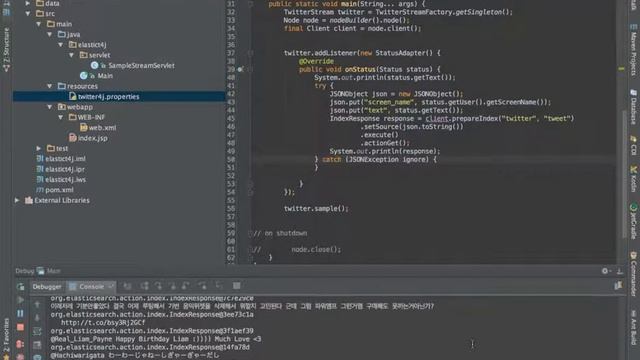640x360 pixels.
Task: Toggle soft-wrap icon in console gutter
Action: (x=37, y=331)
